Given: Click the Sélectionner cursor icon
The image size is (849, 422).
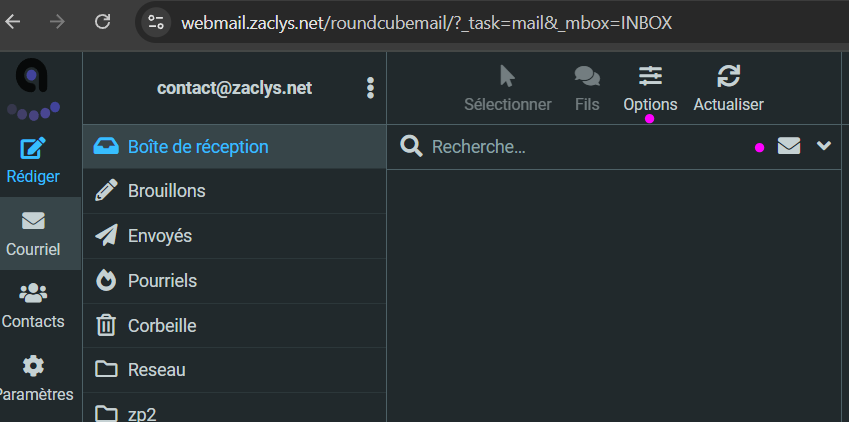Looking at the screenshot, I should [x=507, y=77].
